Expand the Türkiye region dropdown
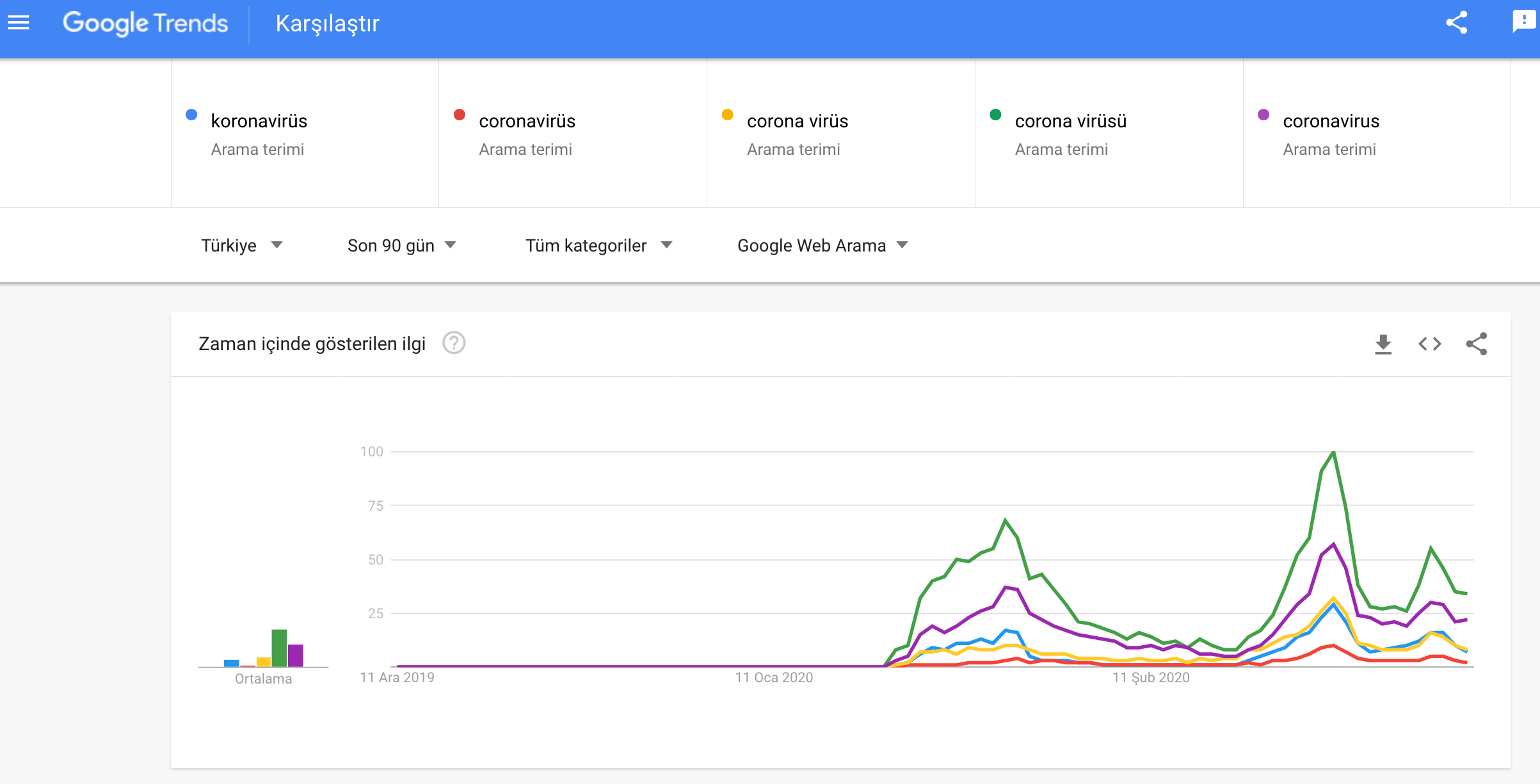 coord(241,246)
